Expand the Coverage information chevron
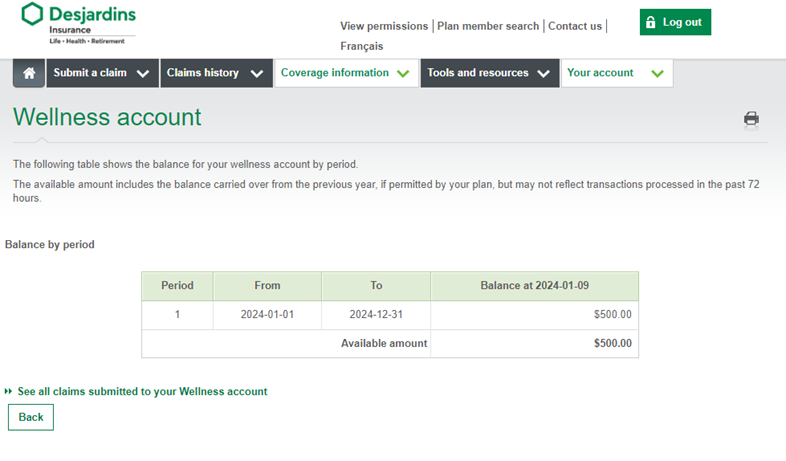This screenshot has height=461, width=786. point(403,73)
